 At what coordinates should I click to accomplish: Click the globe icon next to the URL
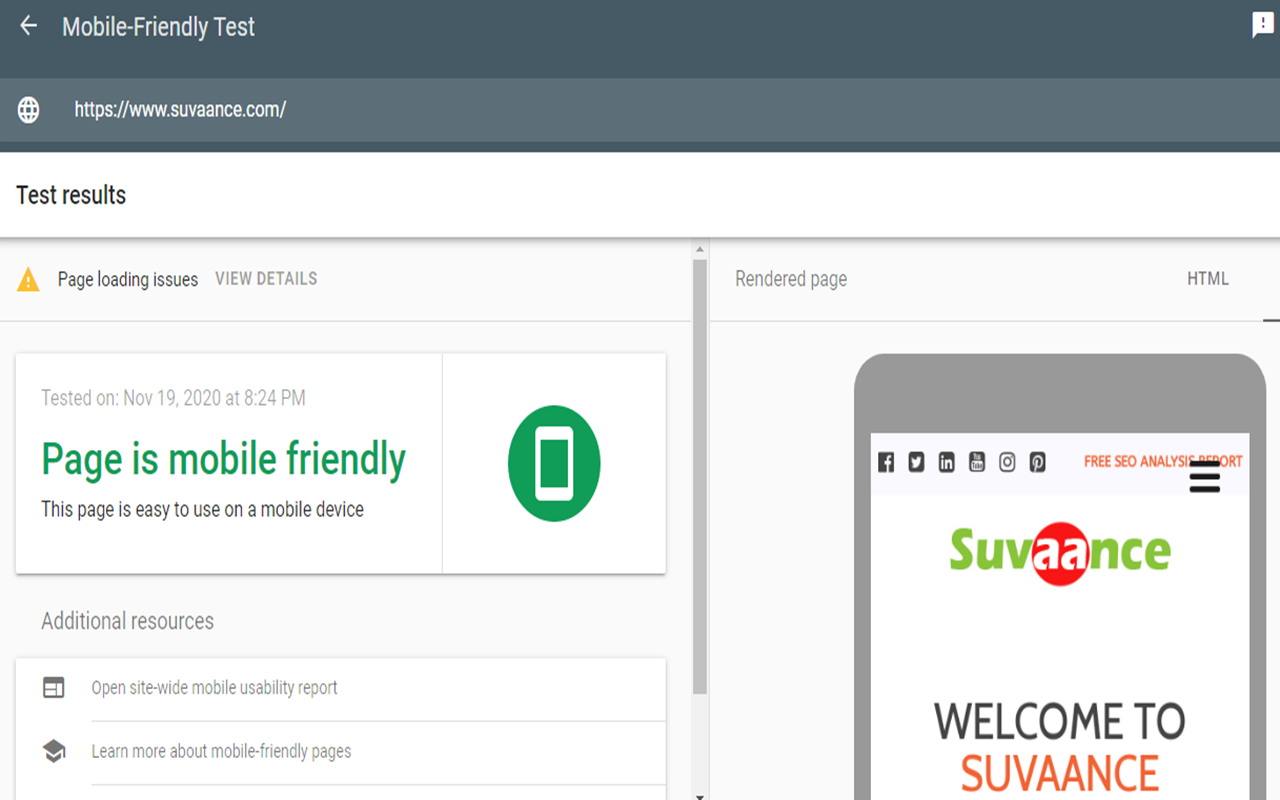point(28,110)
